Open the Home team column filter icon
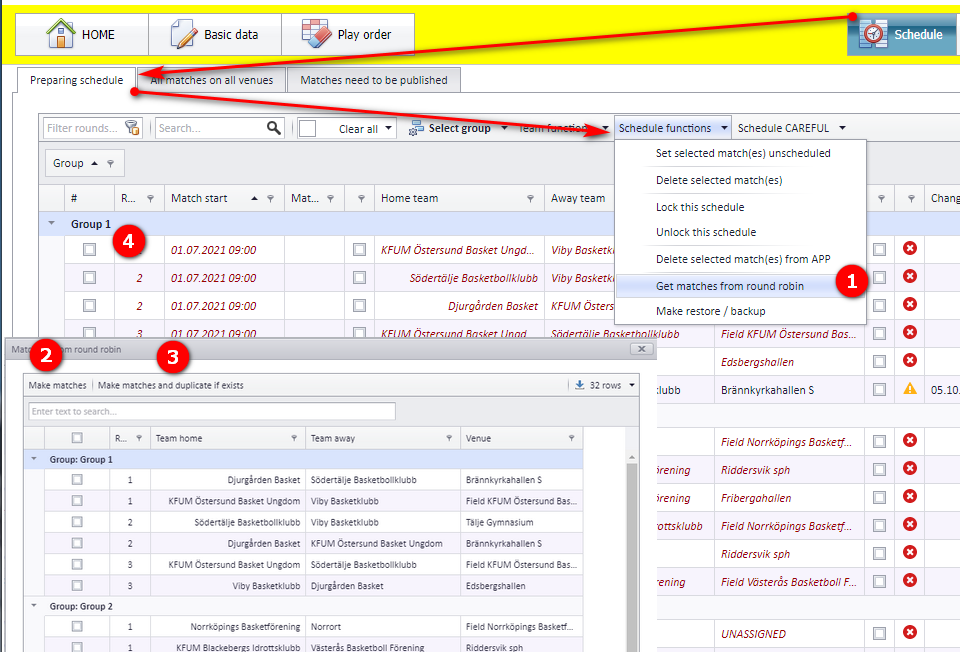 tap(530, 198)
